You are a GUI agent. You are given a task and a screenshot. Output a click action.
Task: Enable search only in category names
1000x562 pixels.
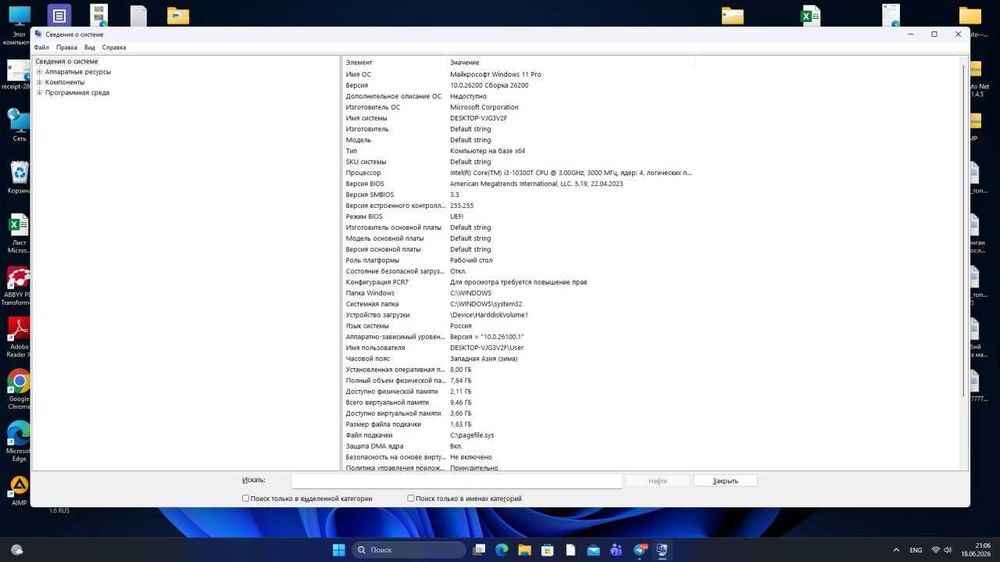tap(411, 498)
